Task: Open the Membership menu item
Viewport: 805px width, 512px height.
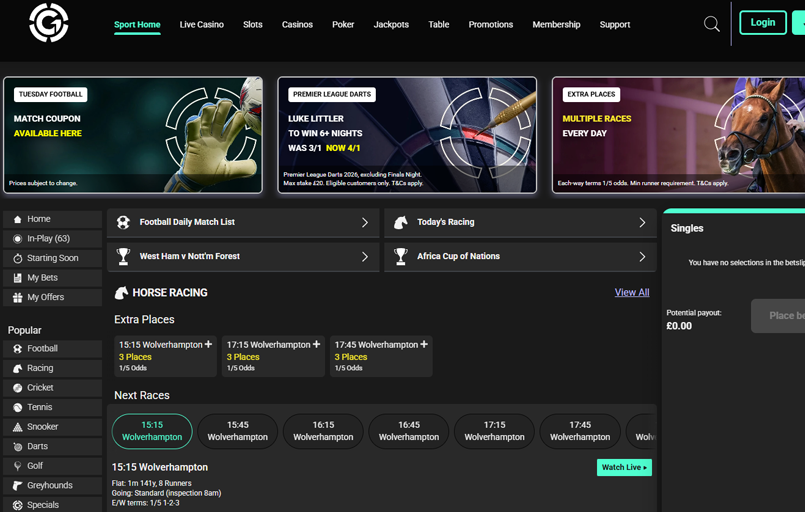Action: (556, 25)
